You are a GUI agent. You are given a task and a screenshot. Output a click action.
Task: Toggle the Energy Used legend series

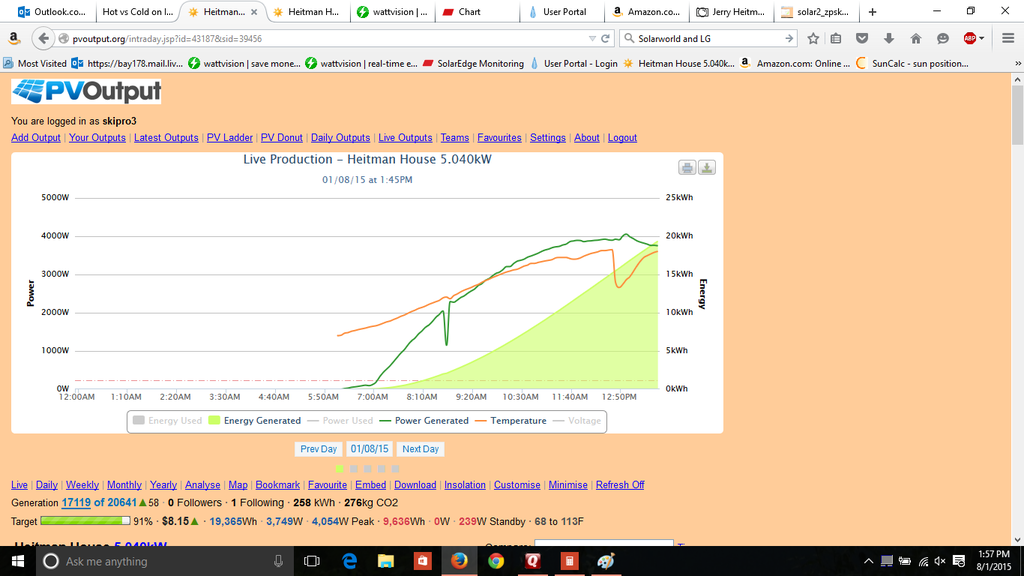tap(167, 421)
